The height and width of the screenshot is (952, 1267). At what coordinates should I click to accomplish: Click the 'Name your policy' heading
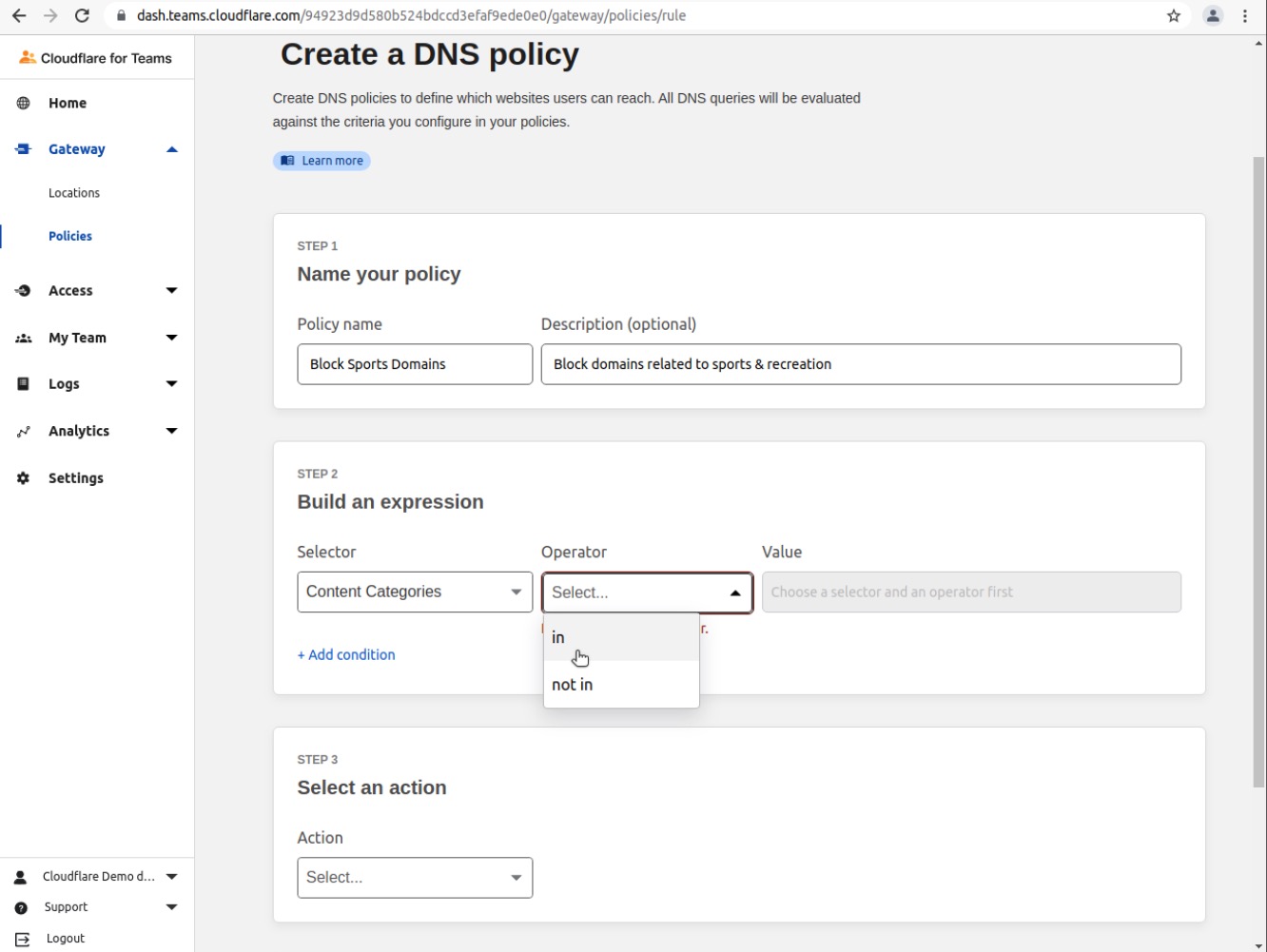(379, 274)
